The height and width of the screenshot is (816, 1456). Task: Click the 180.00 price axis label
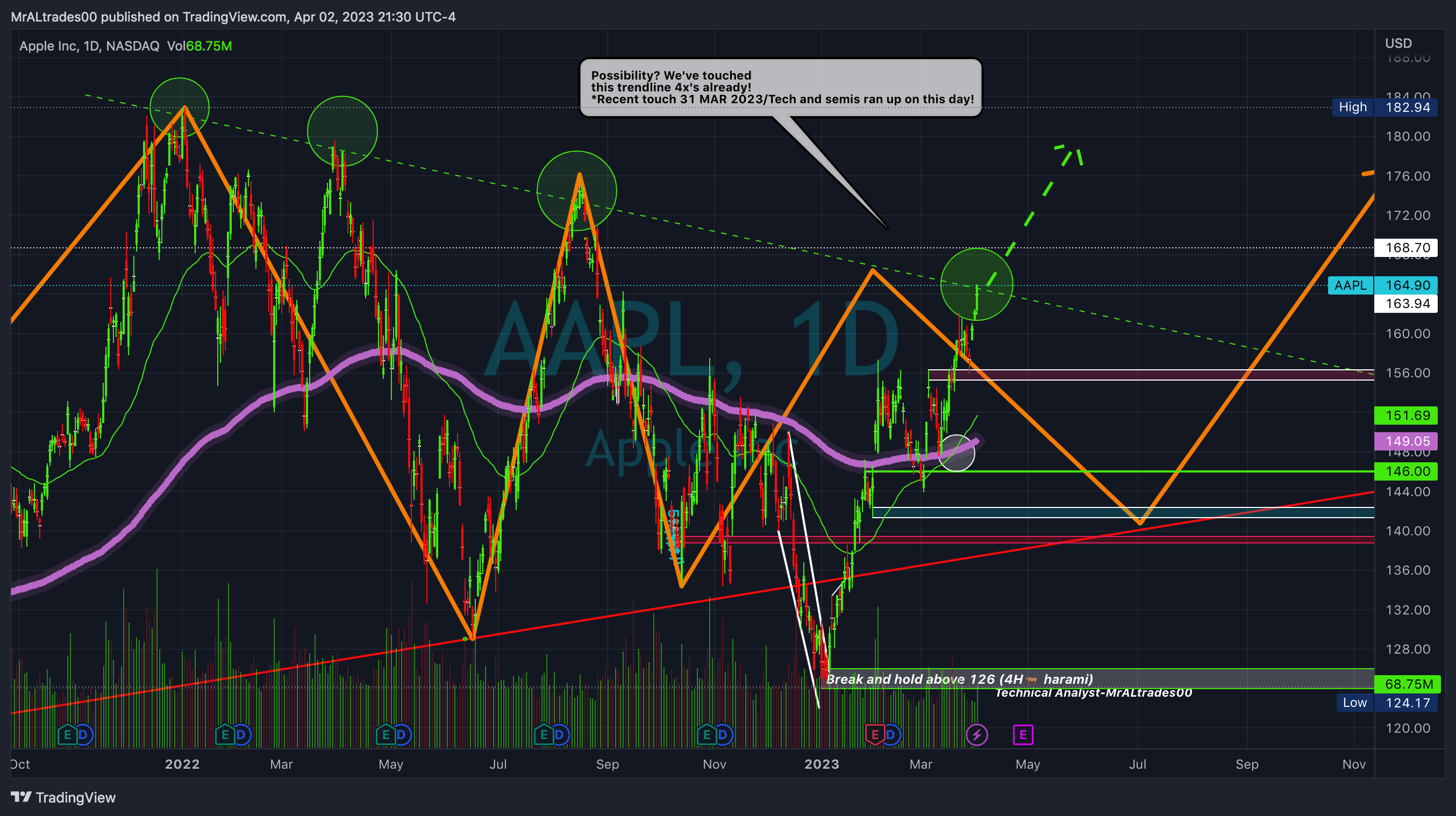[1408, 136]
